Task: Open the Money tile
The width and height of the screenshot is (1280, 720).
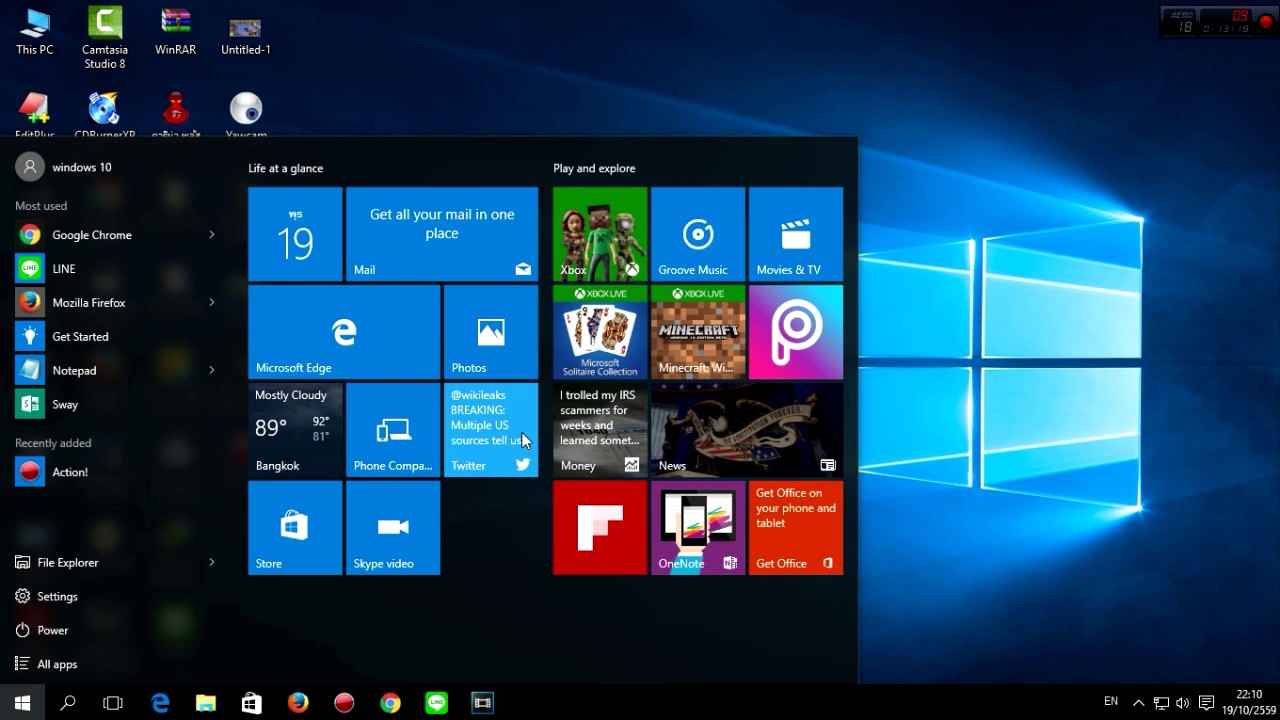Action: 600,430
